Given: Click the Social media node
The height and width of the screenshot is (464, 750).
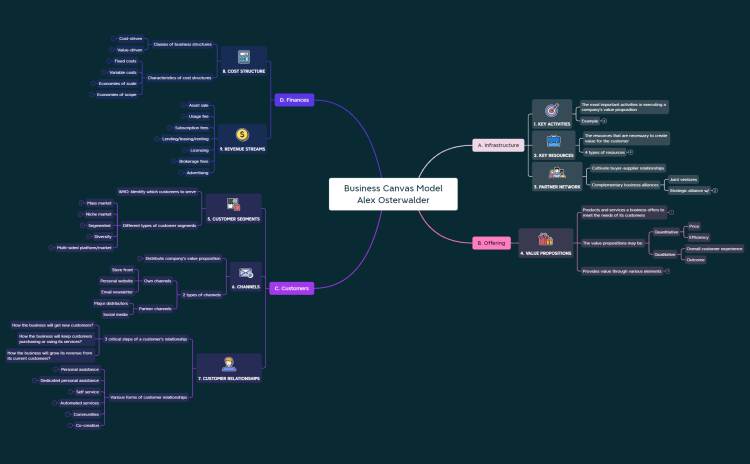Looking at the screenshot, I should (x=115, y=315).
